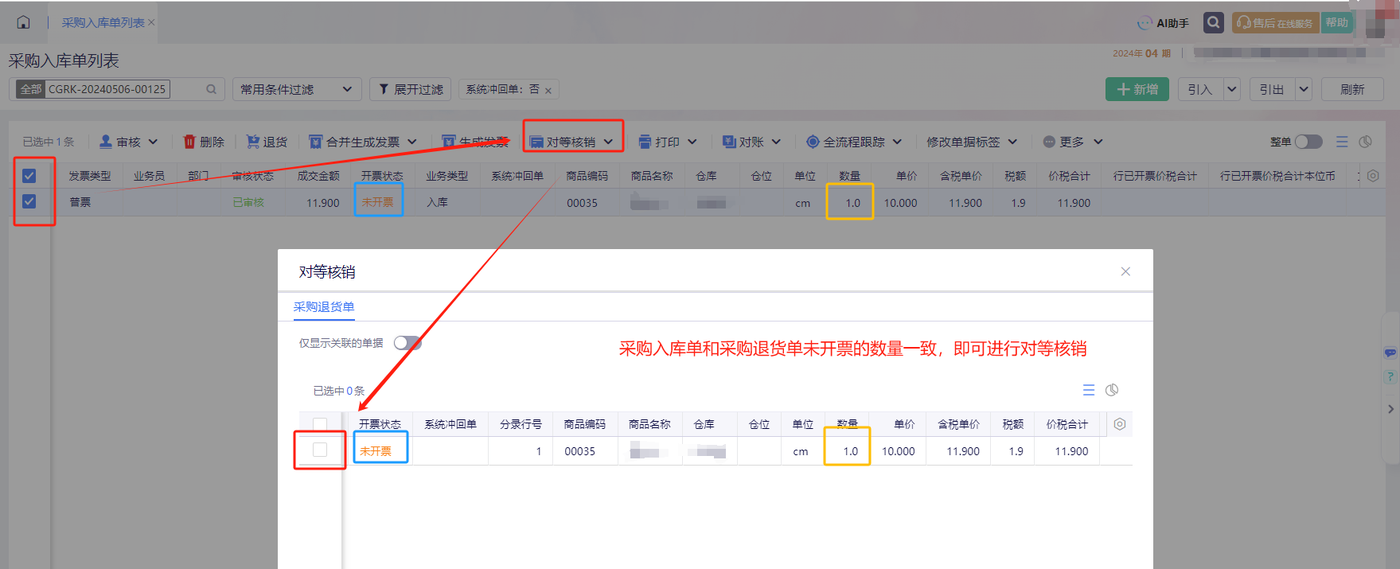This screenshot has width=1400, height=569.
Task: Select the 采购退货单 tab
Action: pyautogui.click(x=324, y=307)
